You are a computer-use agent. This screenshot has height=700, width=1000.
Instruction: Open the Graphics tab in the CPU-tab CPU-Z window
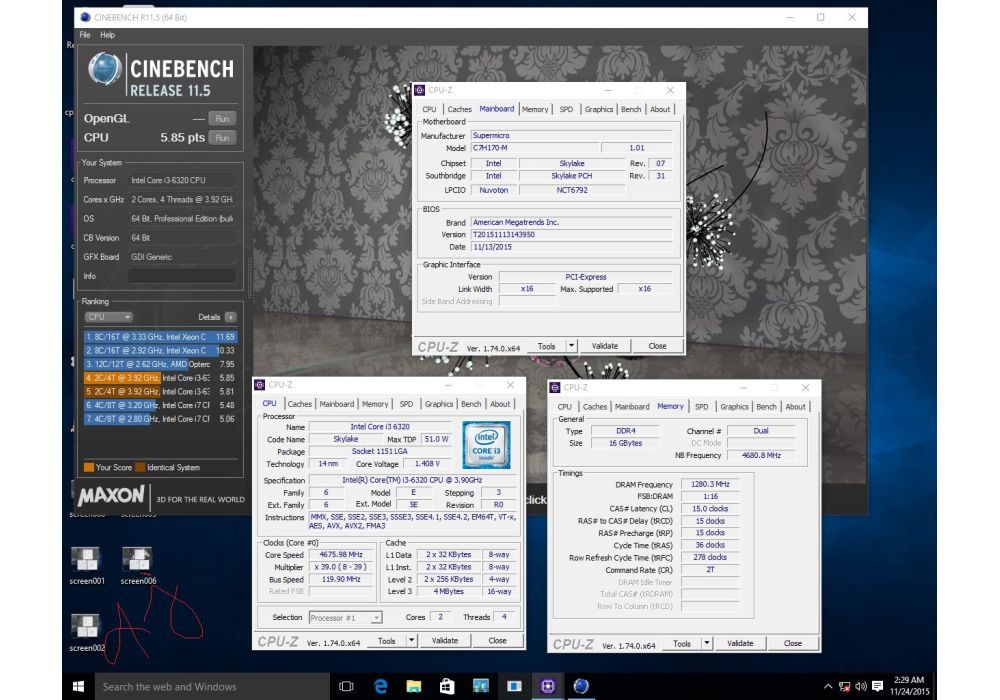pos(439,404)
